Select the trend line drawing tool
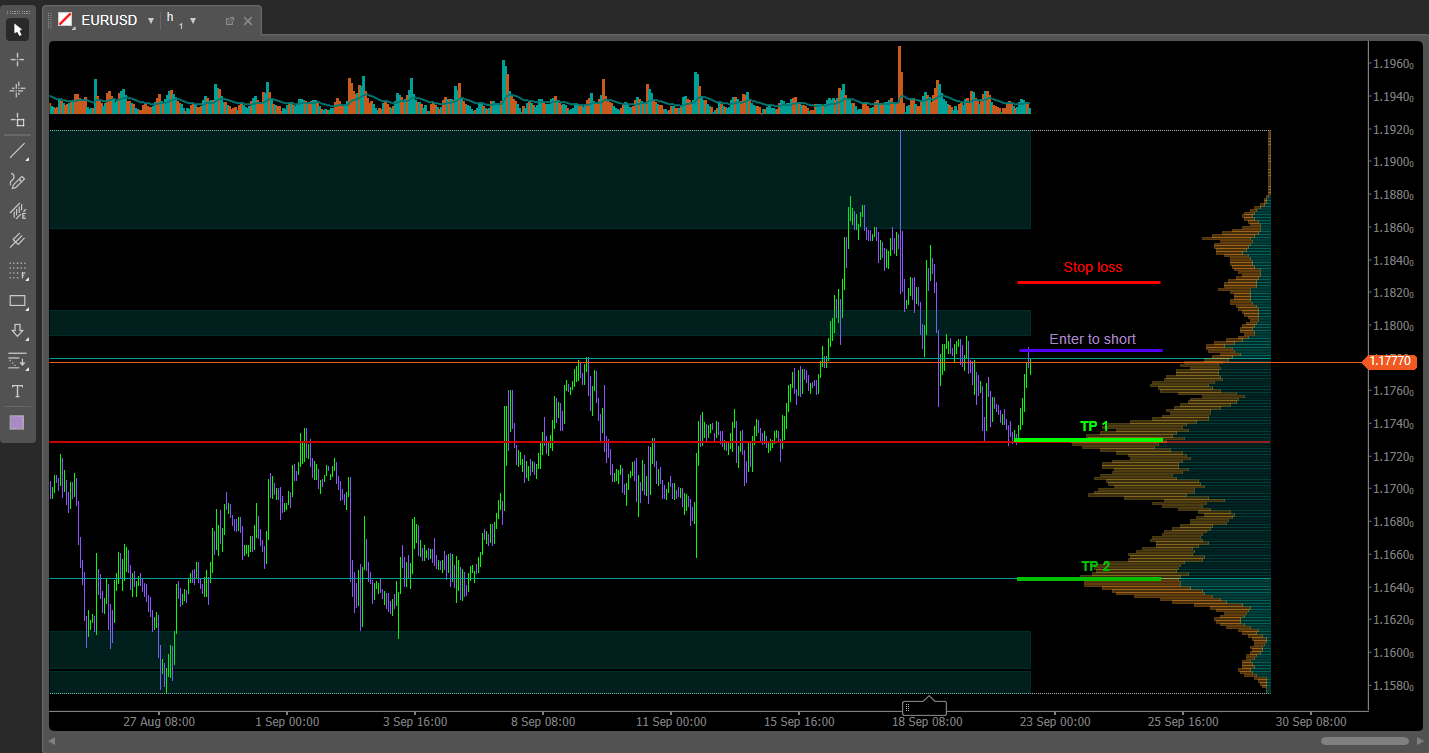The height and width of the screenshot is (753, 1429). click(17, 151)
